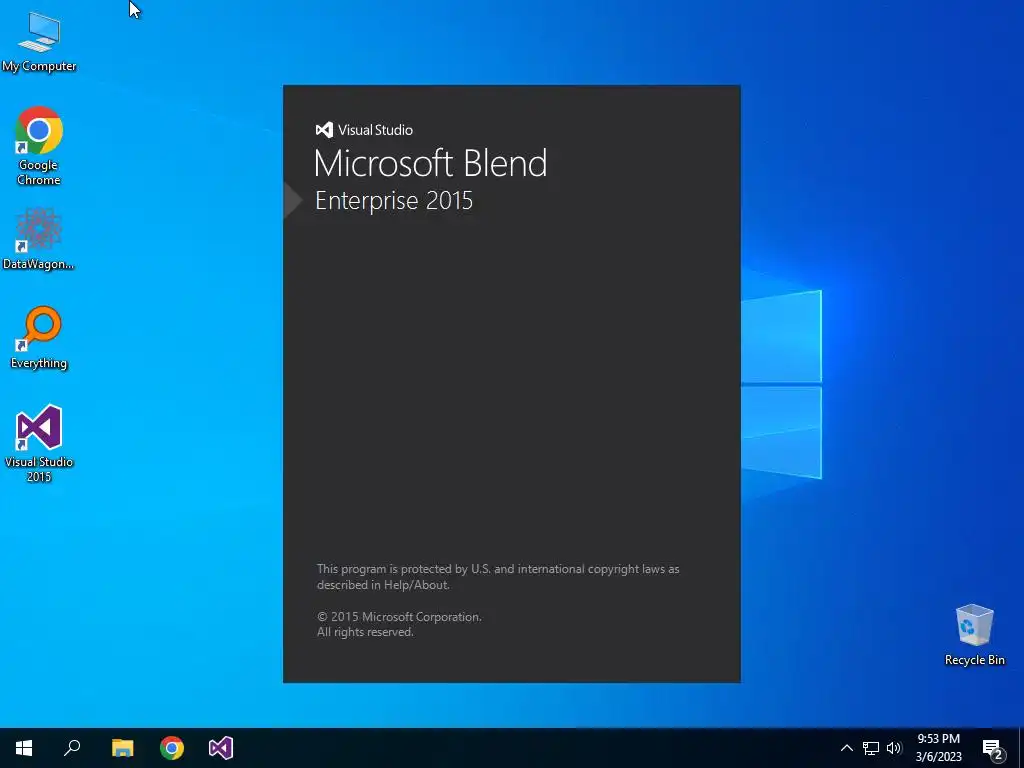Open File Explorer from the taskbar
The image size is (1024, 768).
[x=122, y=748]
